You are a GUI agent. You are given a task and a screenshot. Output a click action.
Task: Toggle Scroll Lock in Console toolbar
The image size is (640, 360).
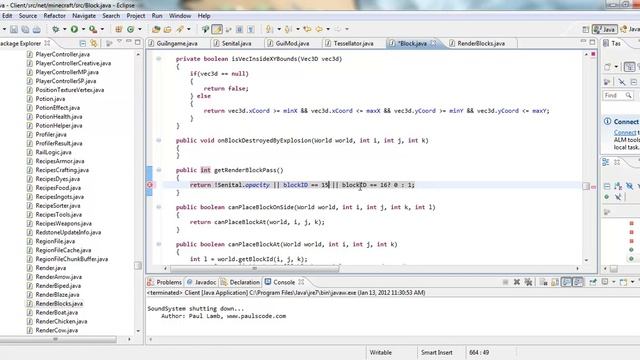pyautogui.click(x=555, y=282)
